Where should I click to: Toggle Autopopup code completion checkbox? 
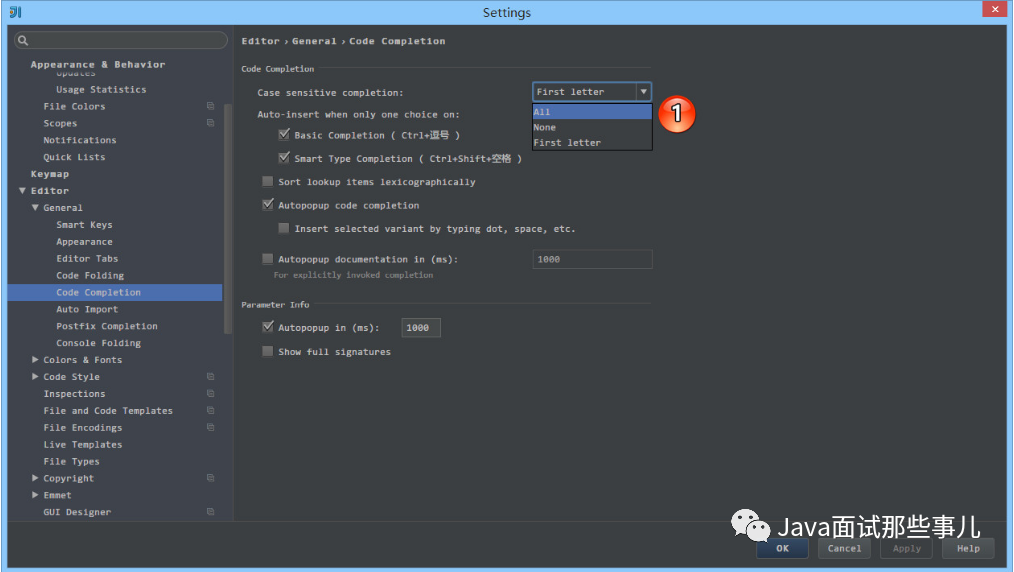point(267,205)
